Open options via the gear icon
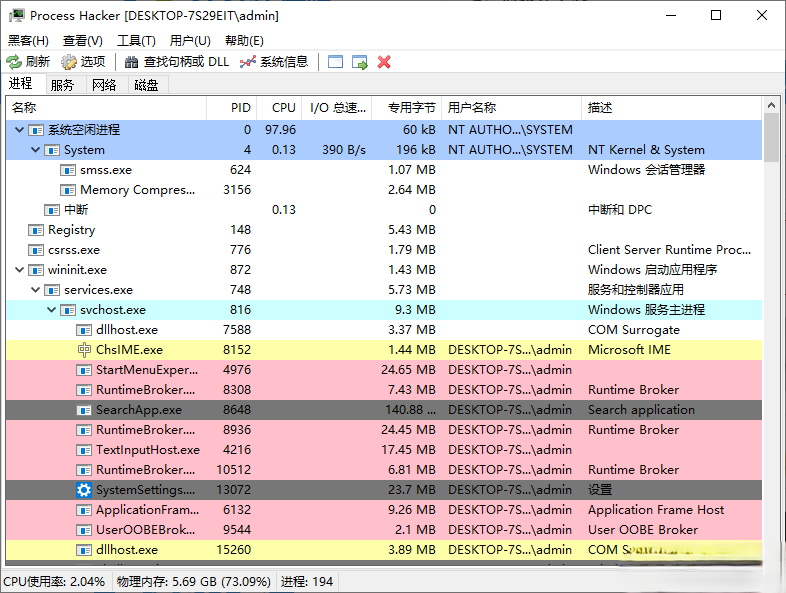This screenshot has width=786, height=593. click(69, 62)
